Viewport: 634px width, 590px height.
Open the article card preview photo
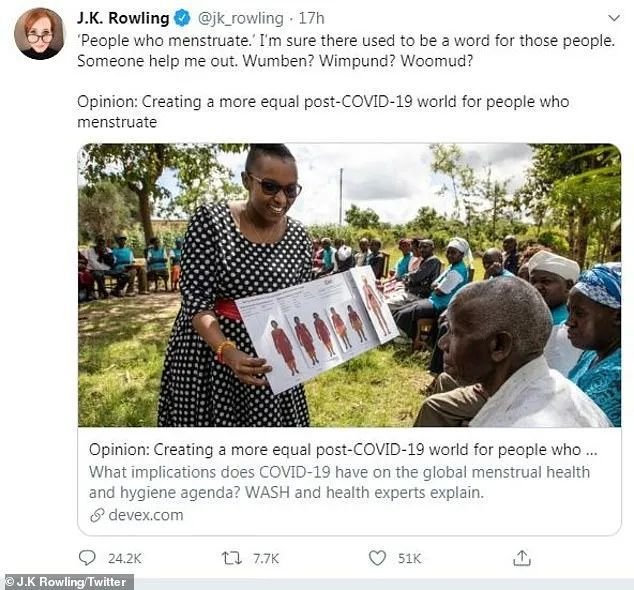point(349,285)
